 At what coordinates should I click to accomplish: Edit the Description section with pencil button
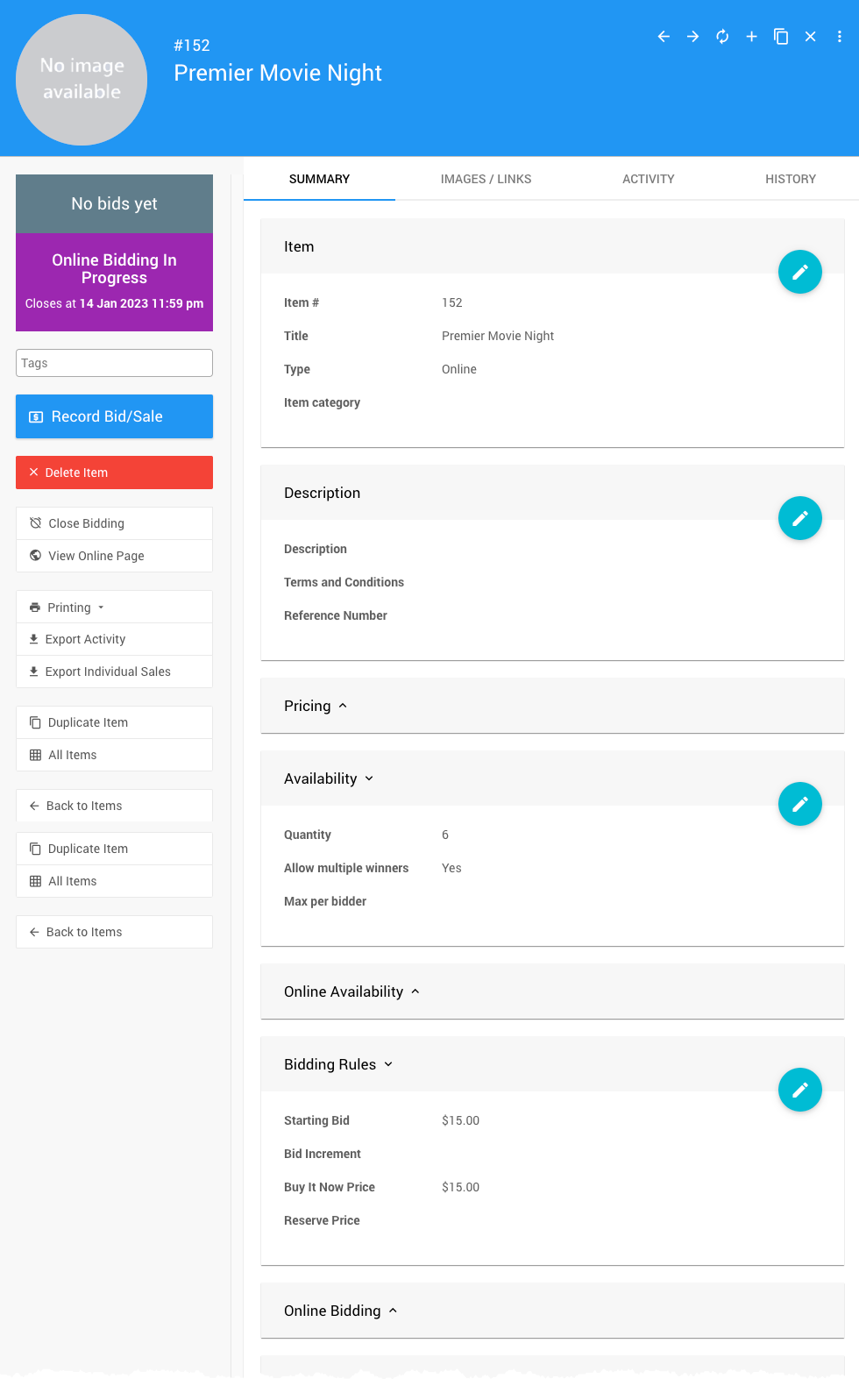[x=799, y=518]
